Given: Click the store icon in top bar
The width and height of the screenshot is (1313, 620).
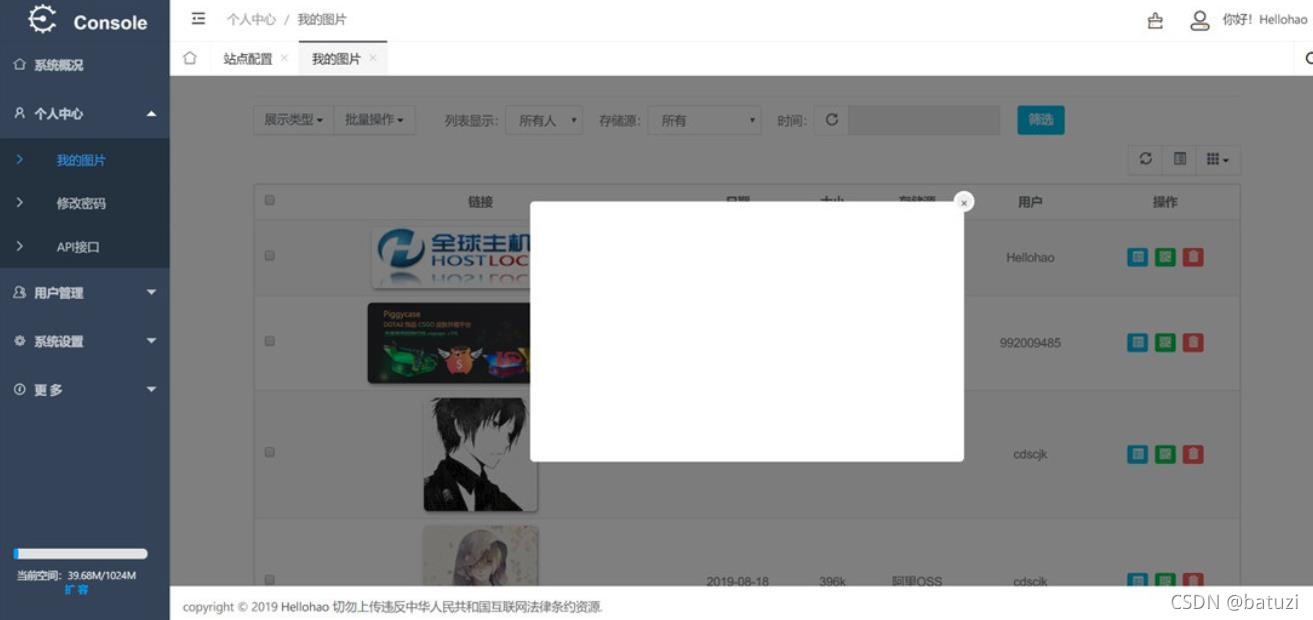Looking at the screenshot, I should pos(1155,20).
